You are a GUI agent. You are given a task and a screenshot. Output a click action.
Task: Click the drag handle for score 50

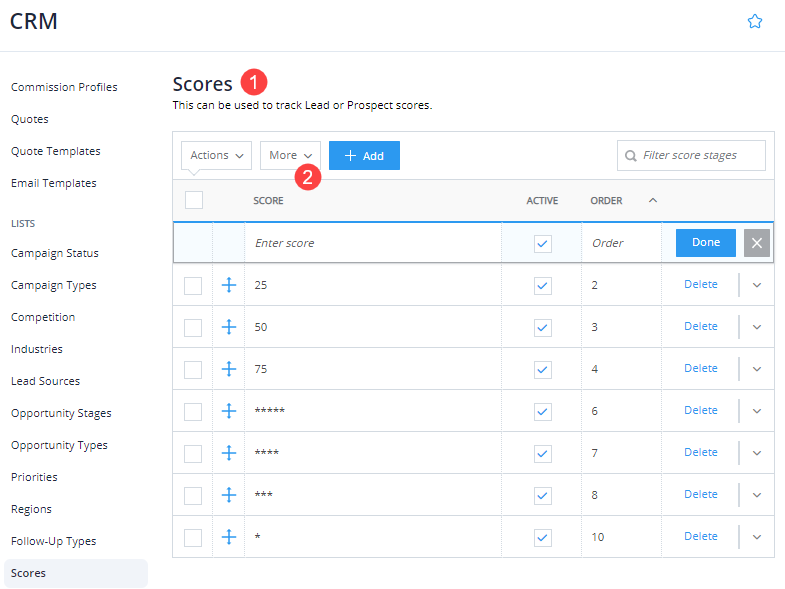click(x=229, y=327)
